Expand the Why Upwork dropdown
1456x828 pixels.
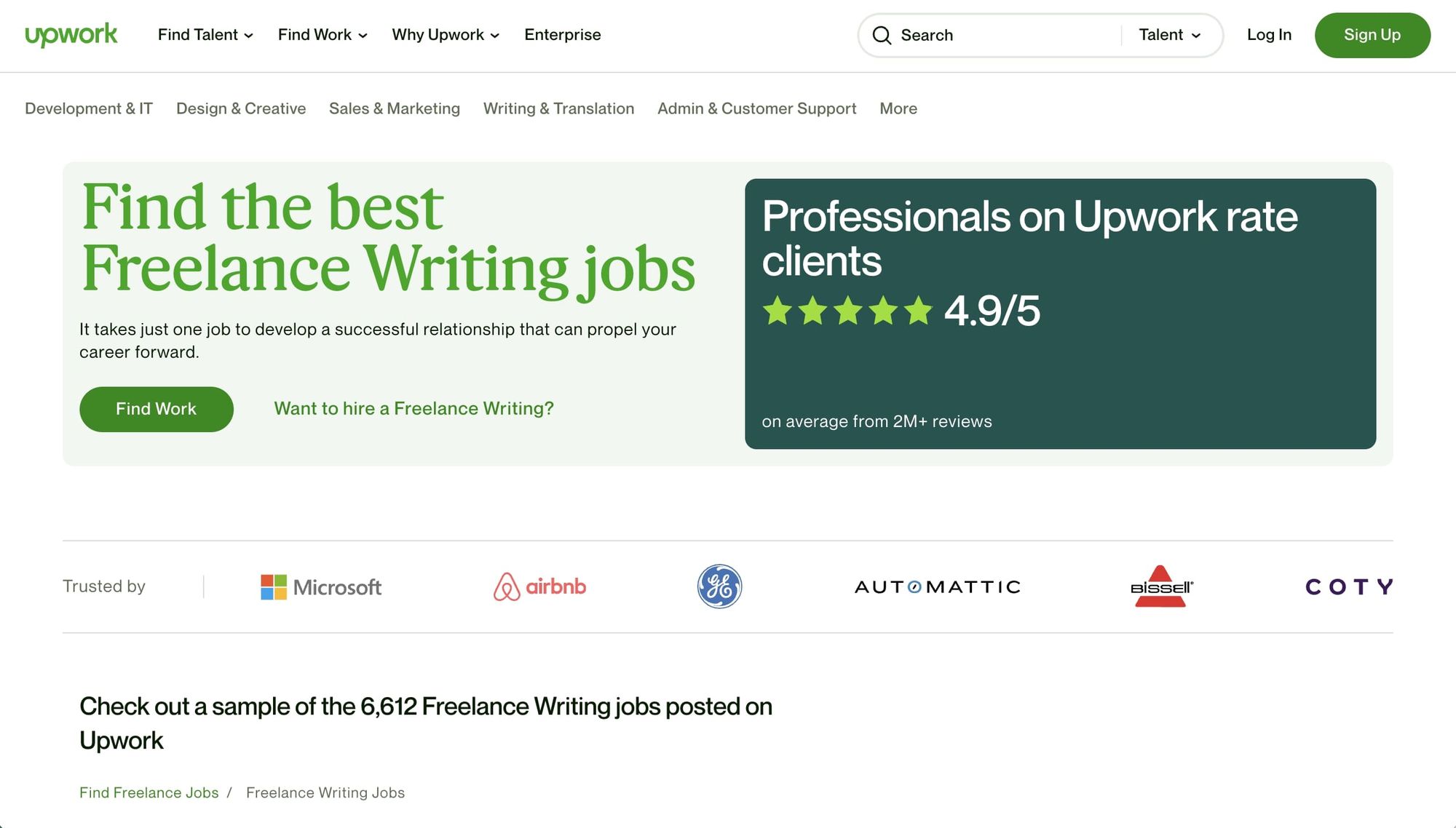coord(445,34)
